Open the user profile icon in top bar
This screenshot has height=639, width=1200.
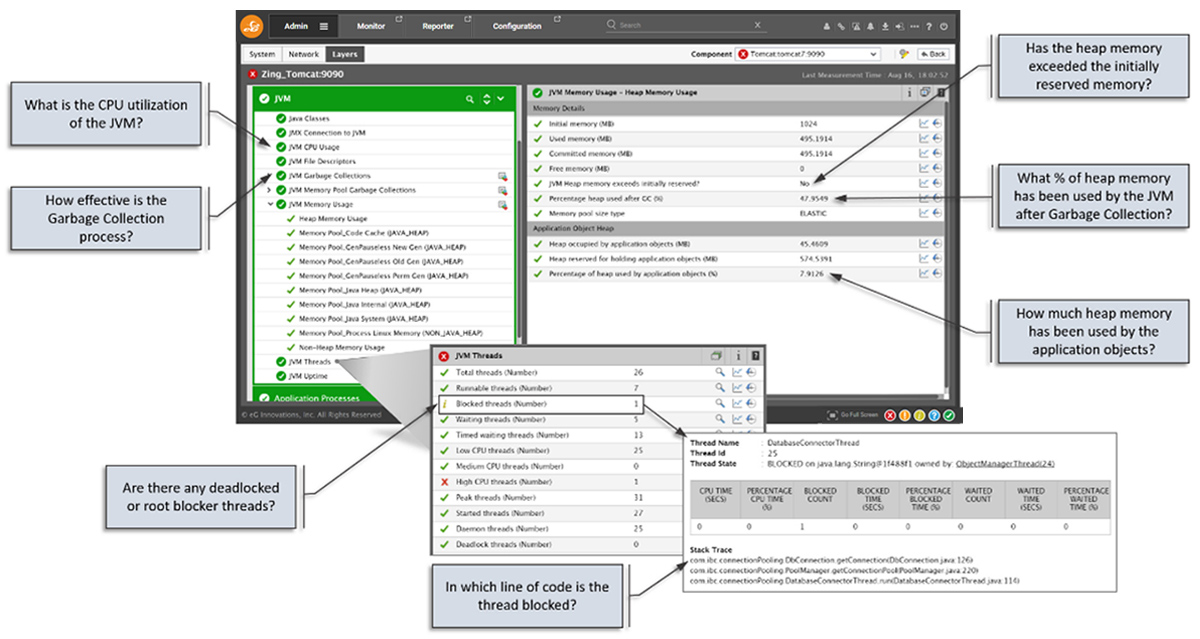point(826,26)
